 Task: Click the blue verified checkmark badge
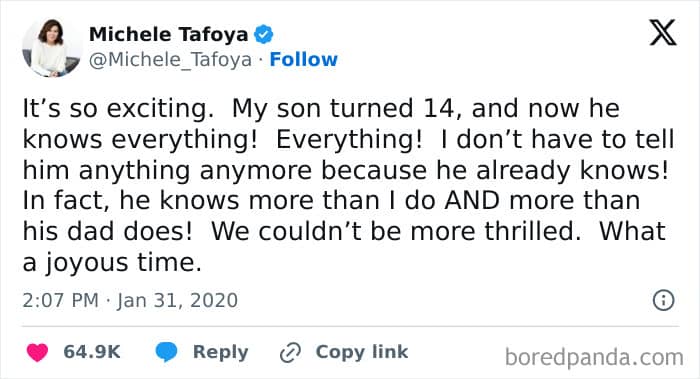[x=263, y=34]
